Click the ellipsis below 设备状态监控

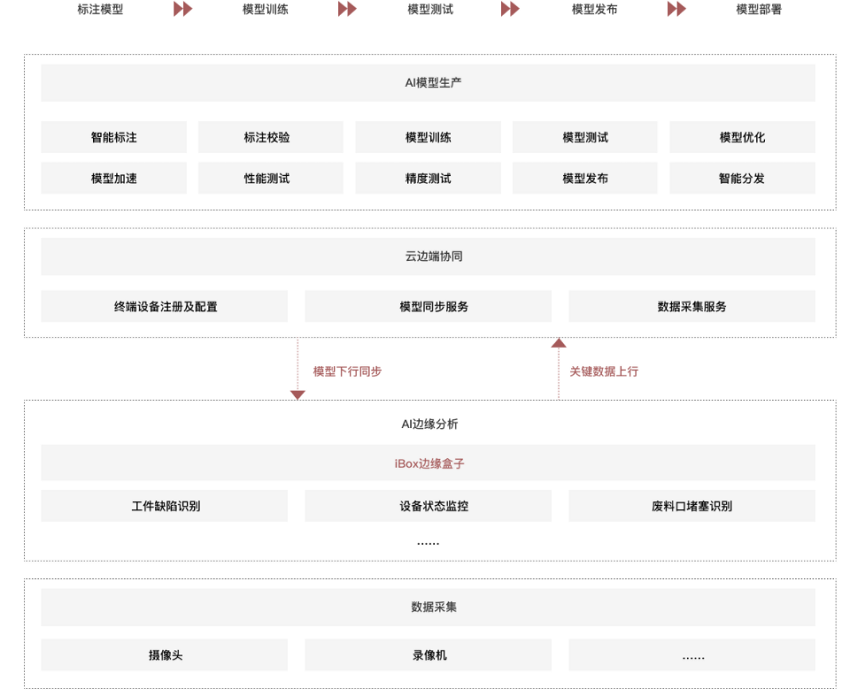click(428, 543)
